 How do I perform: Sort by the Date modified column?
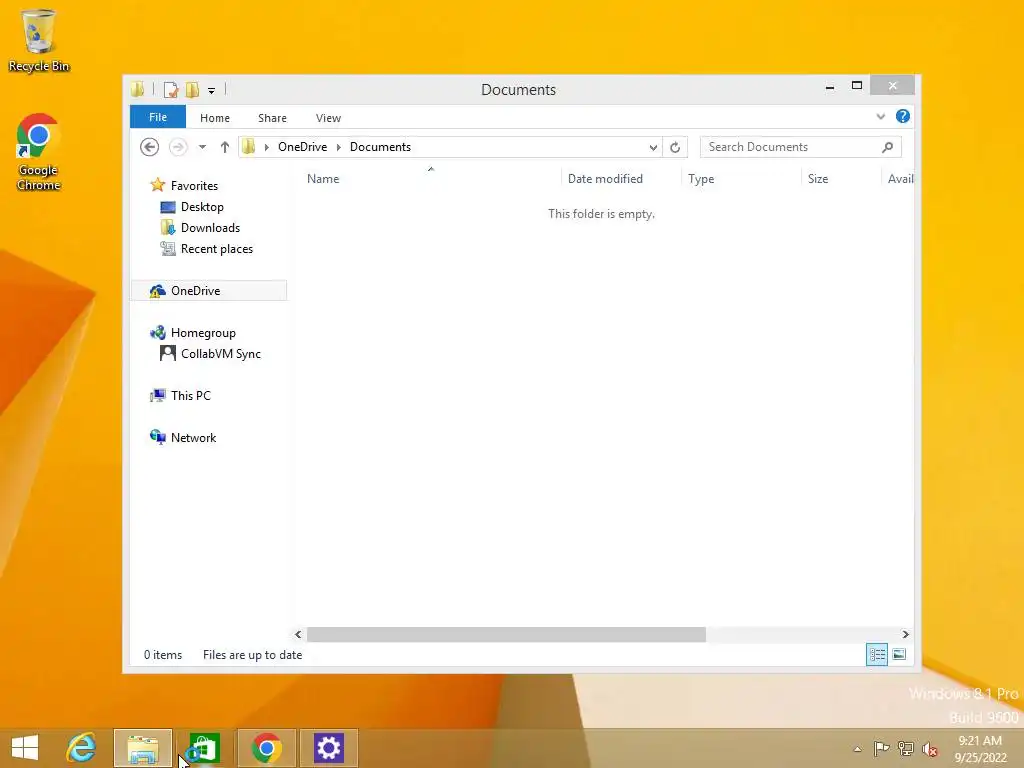click(x=605, y=178)
